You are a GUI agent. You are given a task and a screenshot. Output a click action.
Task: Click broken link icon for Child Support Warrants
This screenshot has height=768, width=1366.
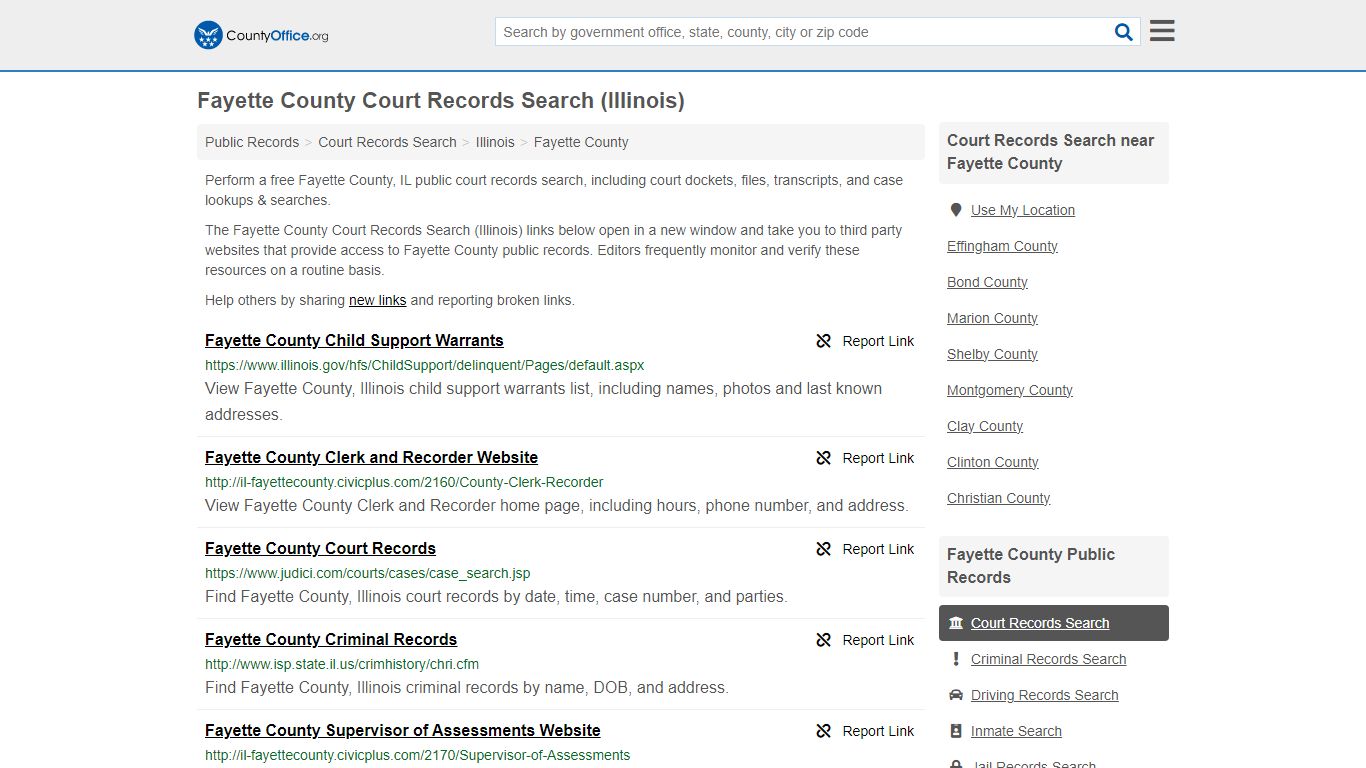tap(824, 341)
